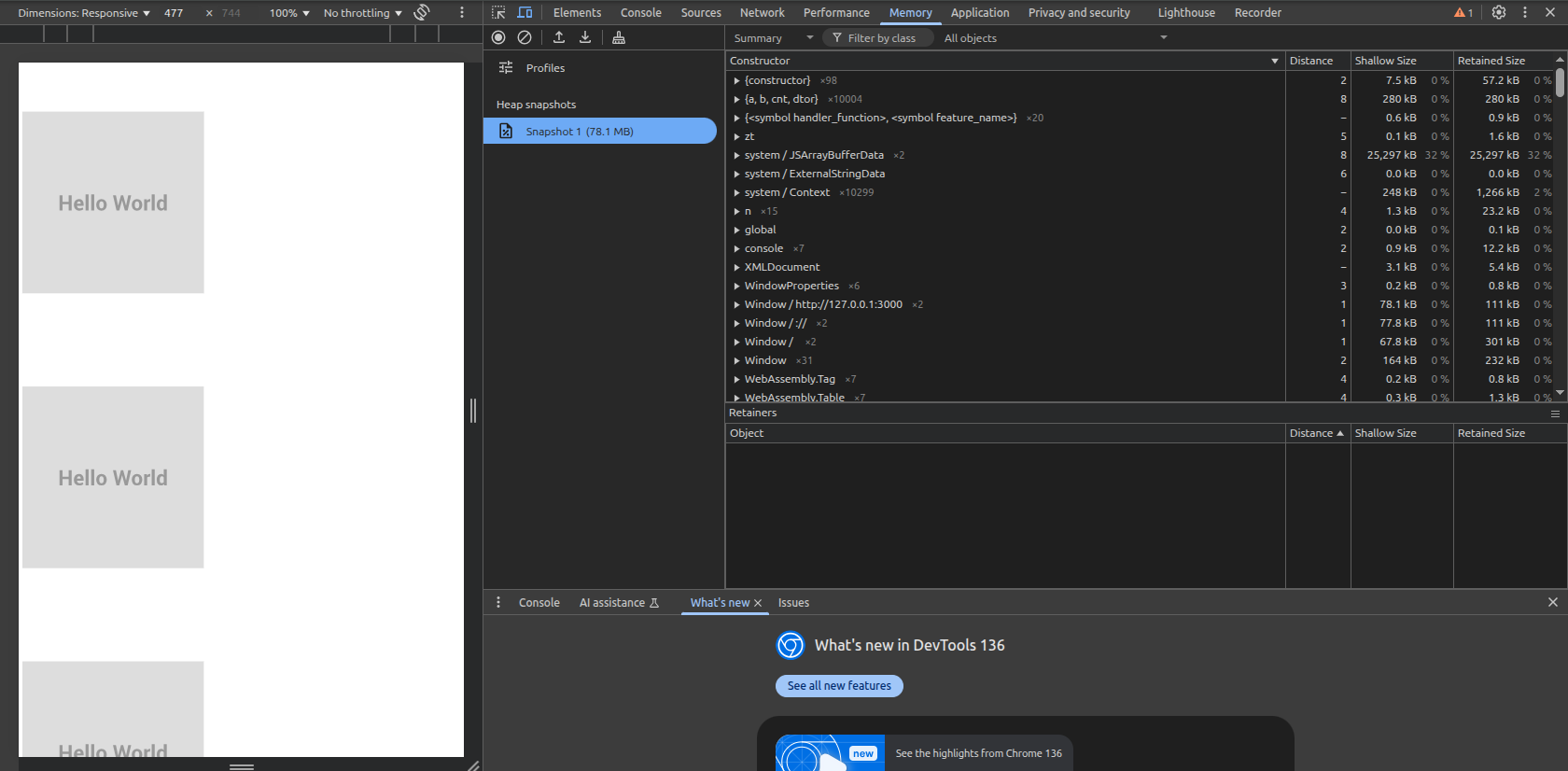Expand the {constructor} row
1568x771 pixels.
(736, 80)
